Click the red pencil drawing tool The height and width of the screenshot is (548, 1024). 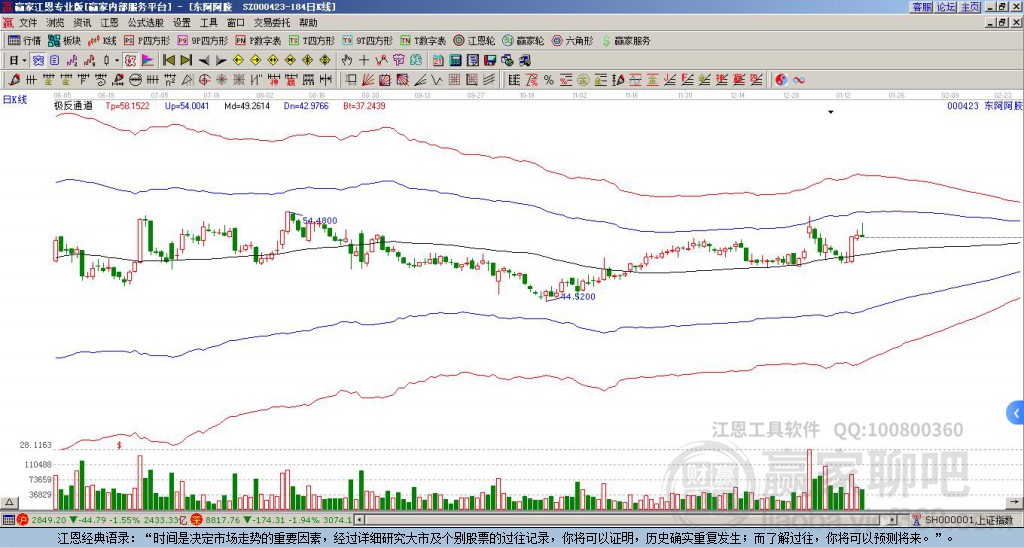point(14,80)
